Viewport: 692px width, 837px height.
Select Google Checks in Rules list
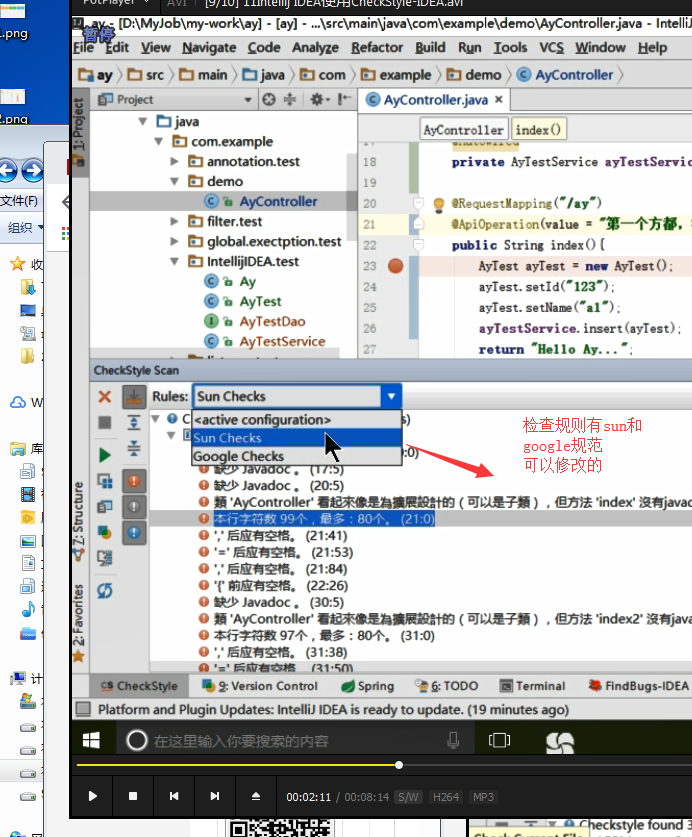pyautogui.click(x=296, y=456)
